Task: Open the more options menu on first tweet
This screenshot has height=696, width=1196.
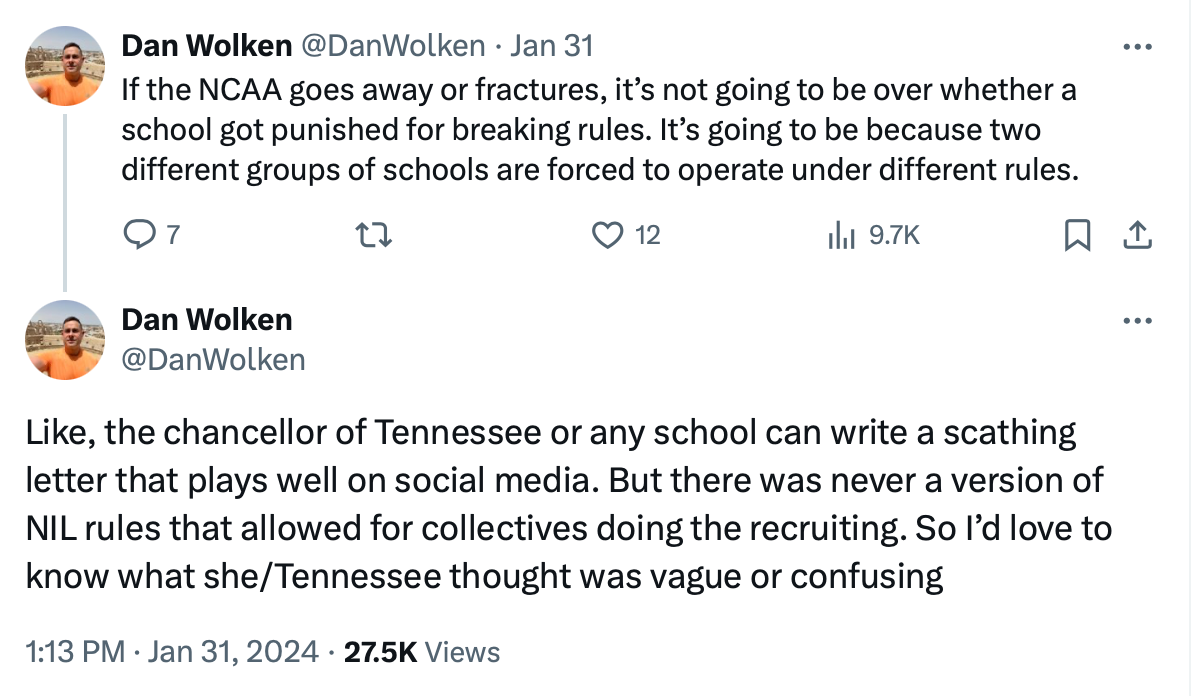Action: pyautogui.click(x=1137, y=47)
